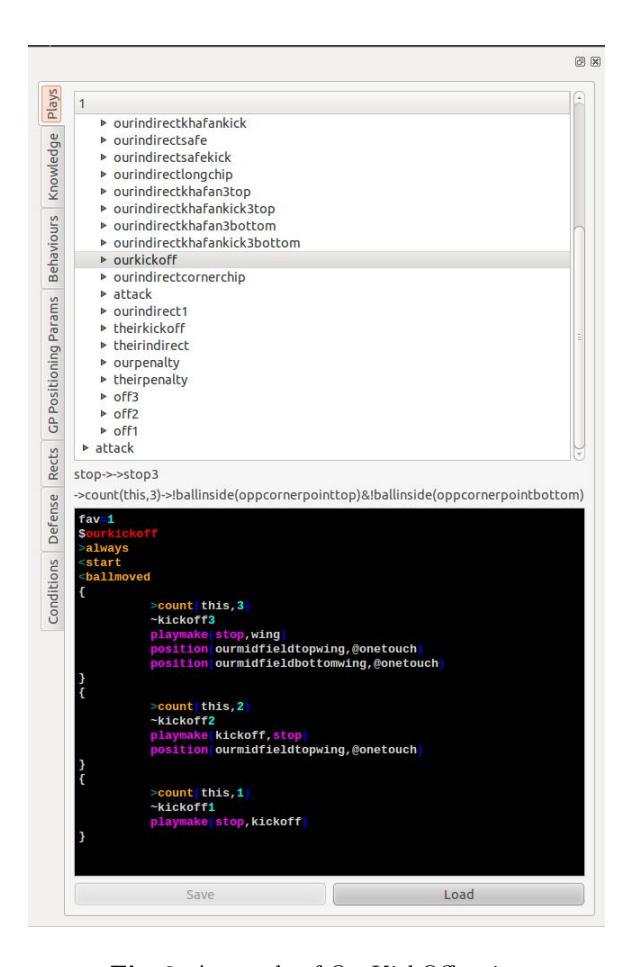Select the off1 play
The width and height of the screenshot is (624, 967).
(126, 431)
